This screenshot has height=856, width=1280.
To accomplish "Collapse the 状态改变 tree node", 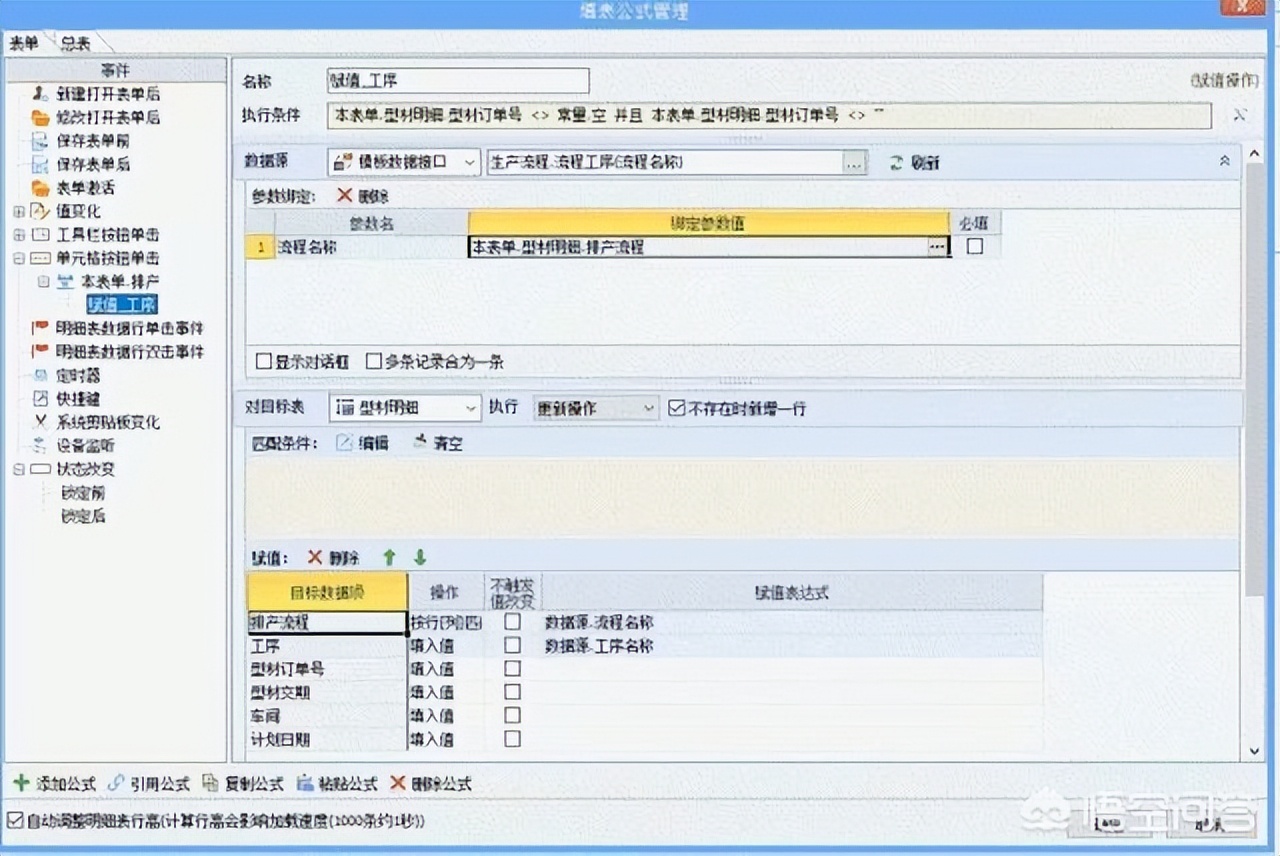I will pos(19,469).
